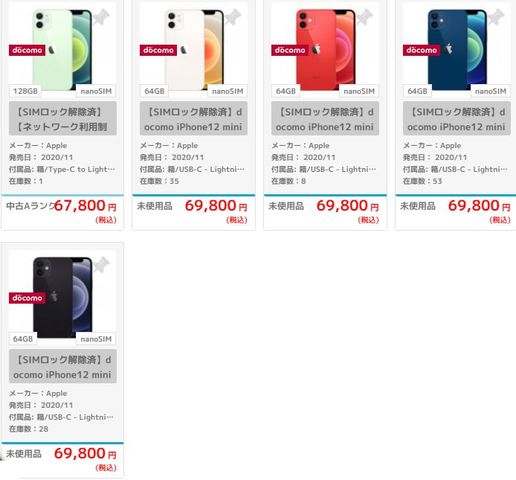
Task: Pin the blue iPhone 12 mini listing
Action: click(x=496, y=17)
